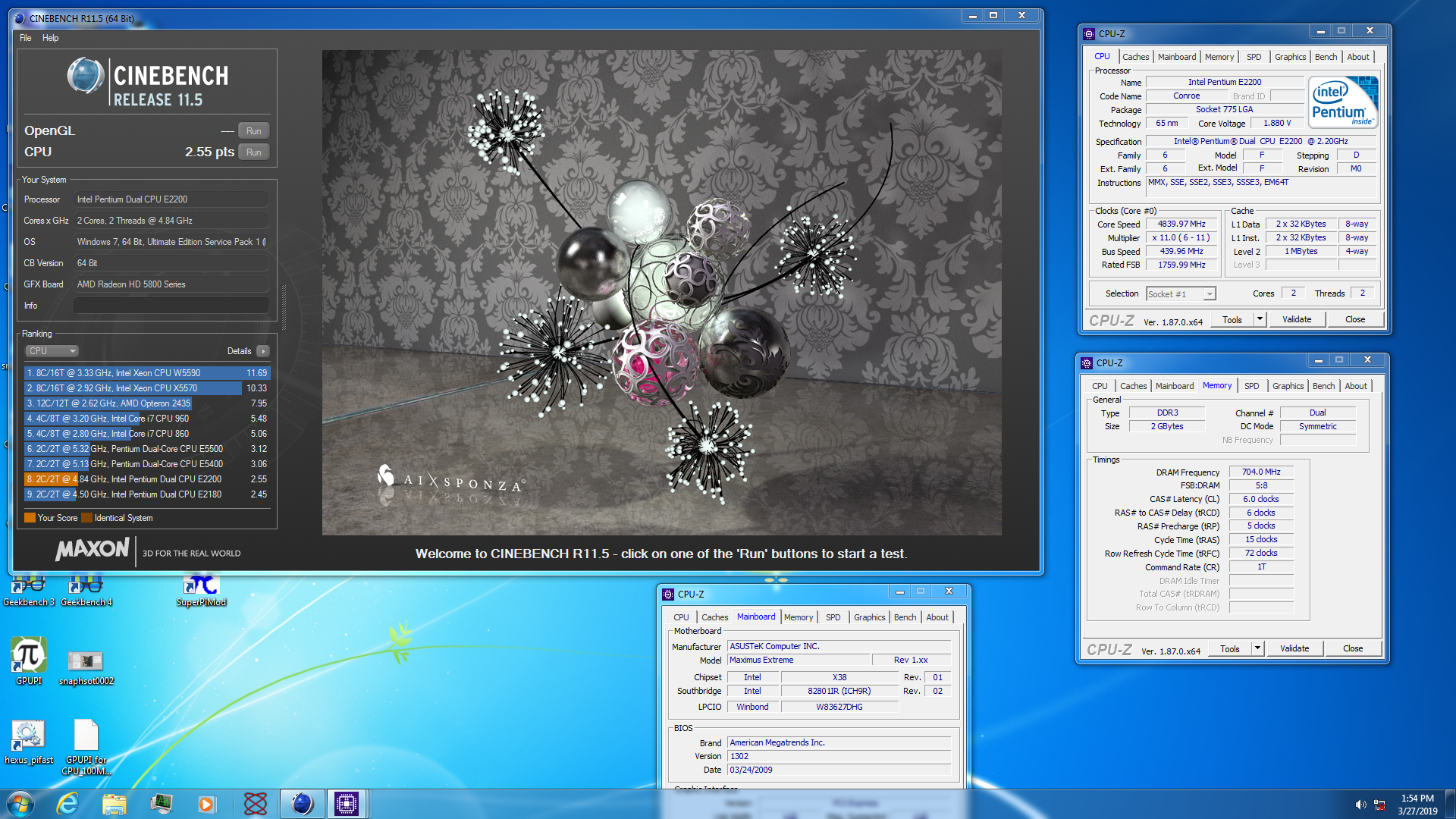Image resolution: width=1456 pixels, height=819 pixels.
Task: Open snapshot0002 image file on desktop
Action: [86, 667]
